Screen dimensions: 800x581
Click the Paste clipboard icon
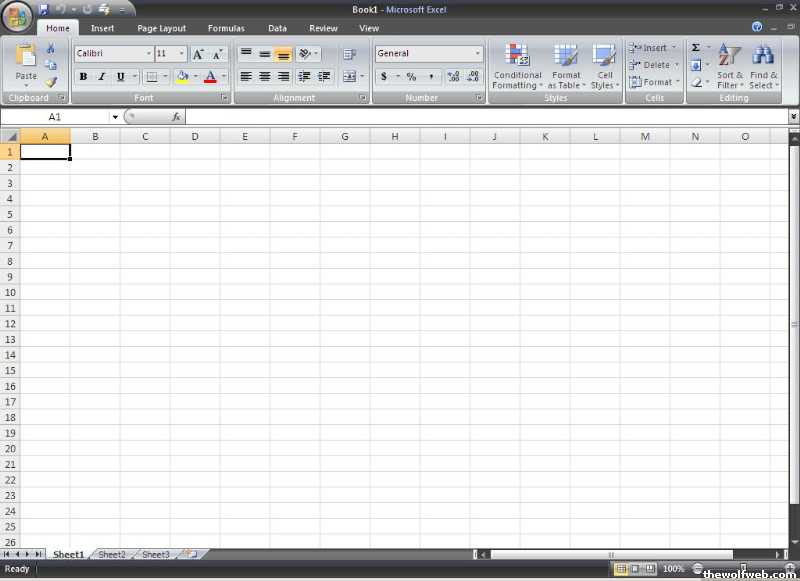26,62
